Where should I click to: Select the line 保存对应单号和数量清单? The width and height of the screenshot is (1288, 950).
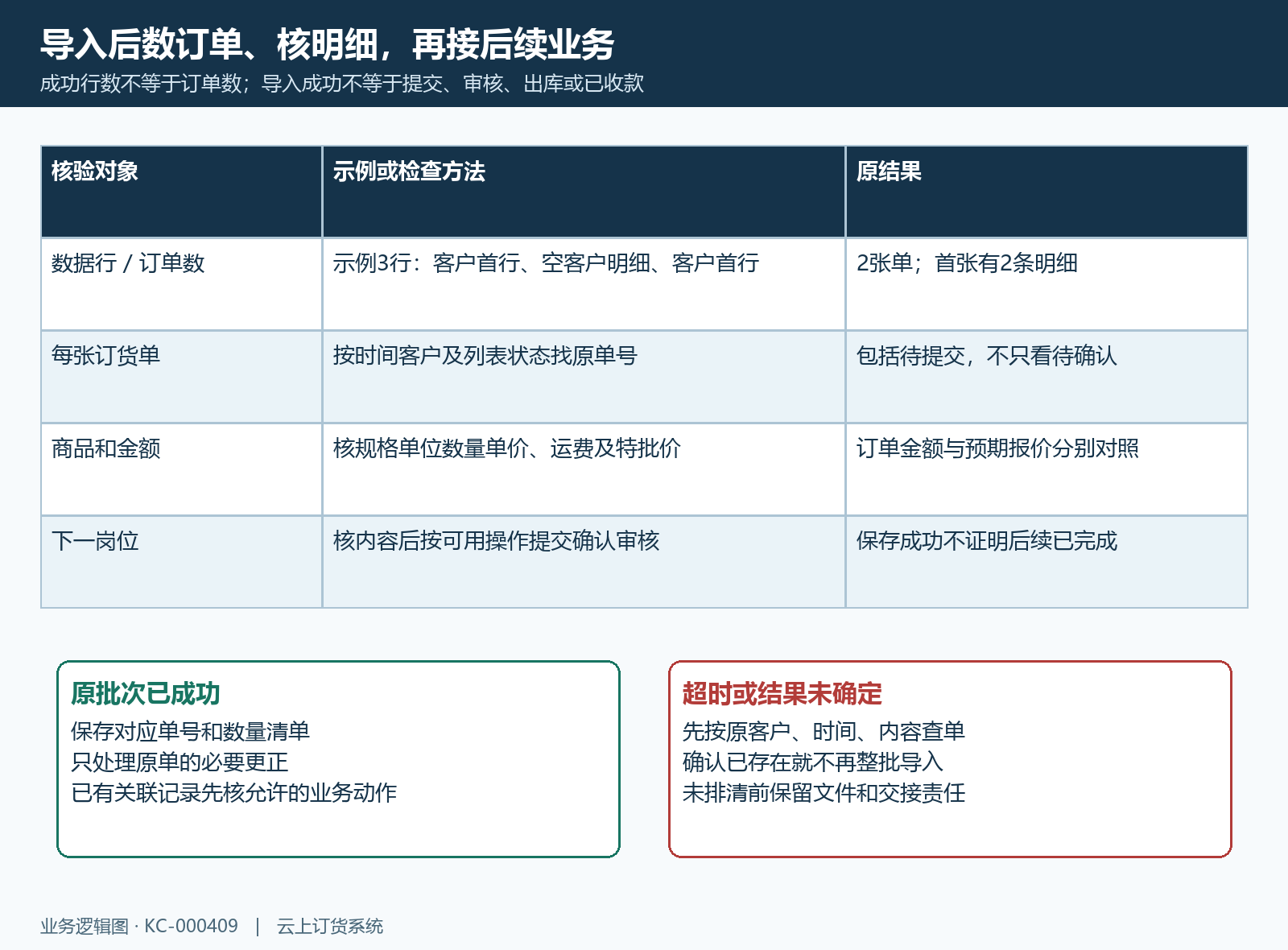pos(190,732)
